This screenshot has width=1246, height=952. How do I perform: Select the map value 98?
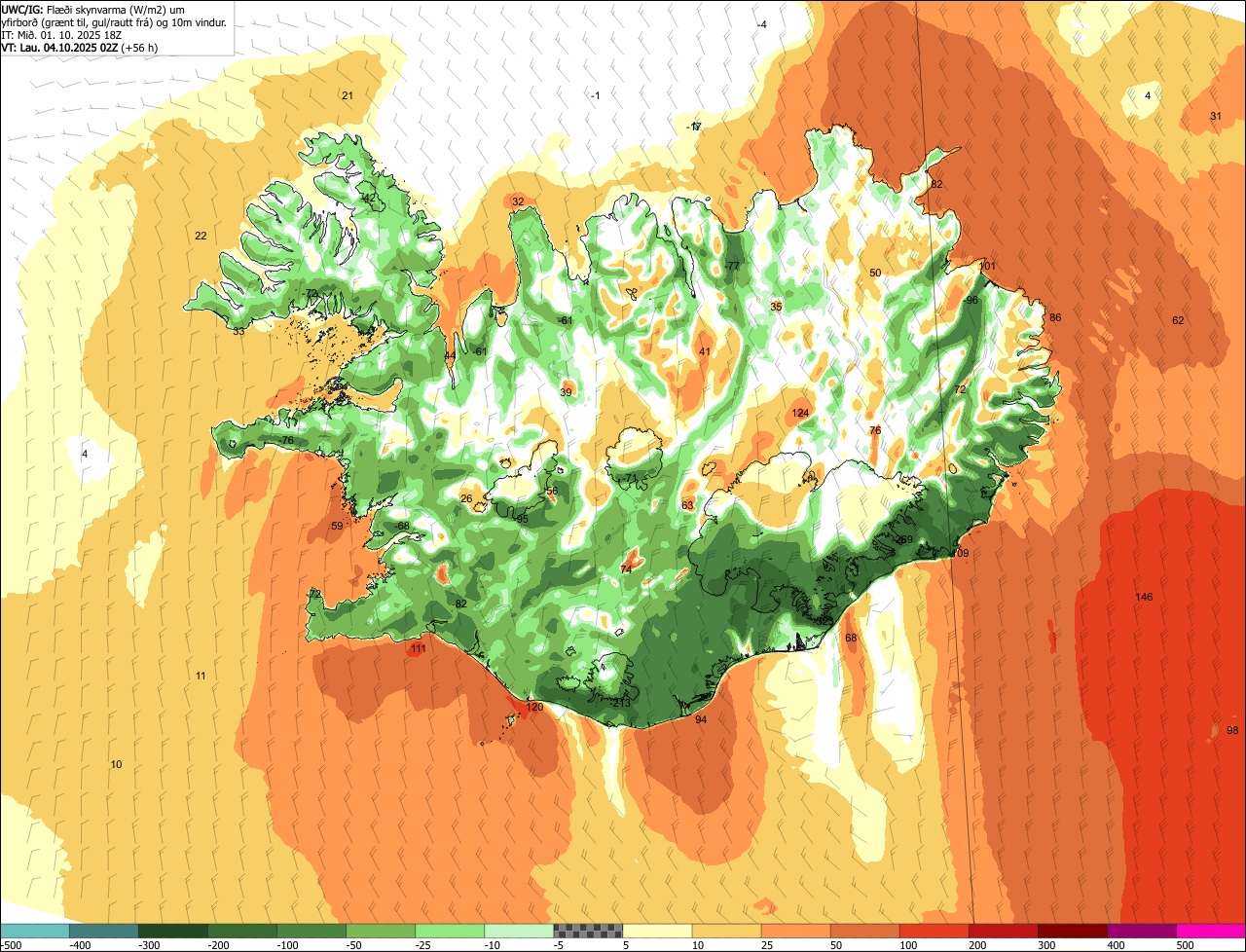(1232, 730)
